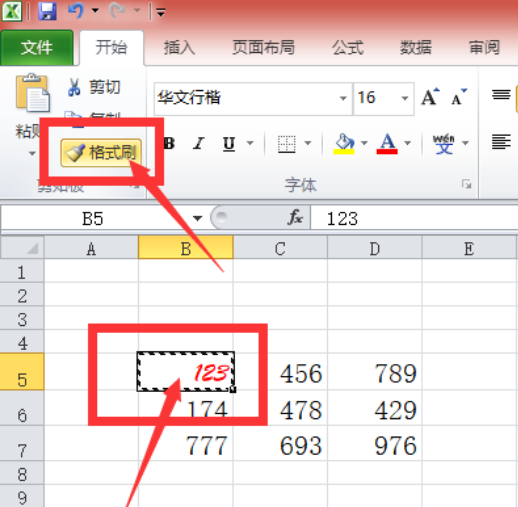Select cell with value 429

[x=374, y=408]
